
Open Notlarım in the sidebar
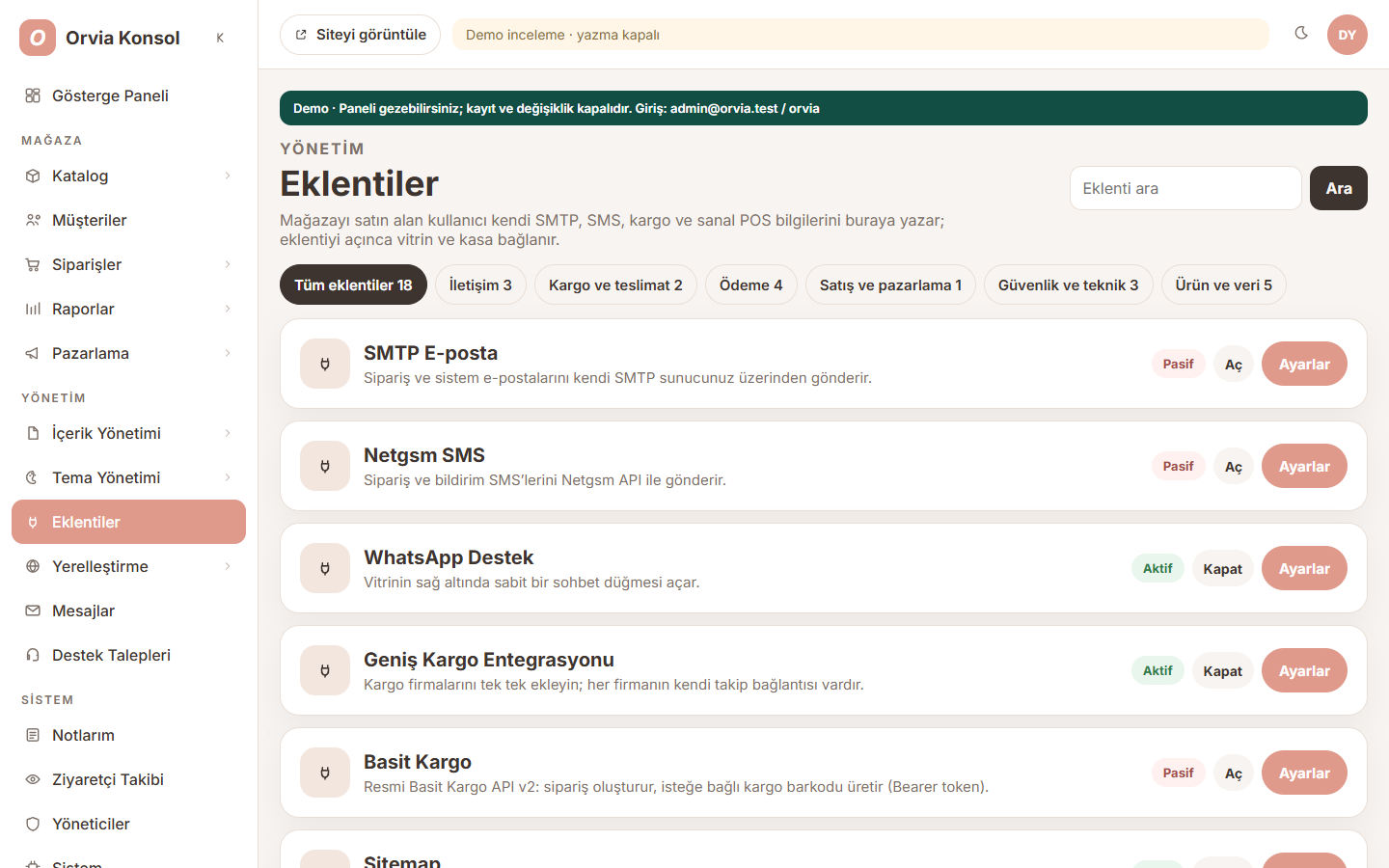click(128, 735)
